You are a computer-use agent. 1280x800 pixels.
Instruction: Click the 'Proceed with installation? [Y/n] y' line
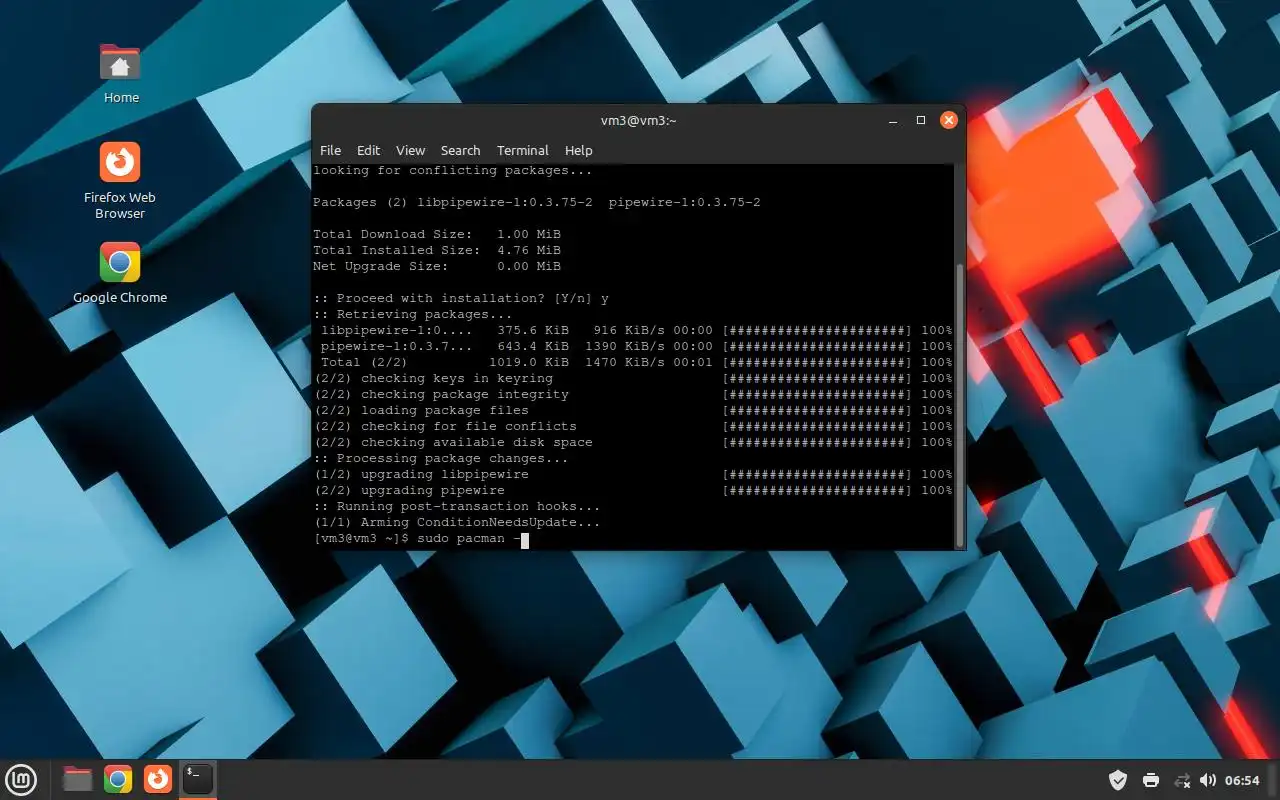point(461,299)
